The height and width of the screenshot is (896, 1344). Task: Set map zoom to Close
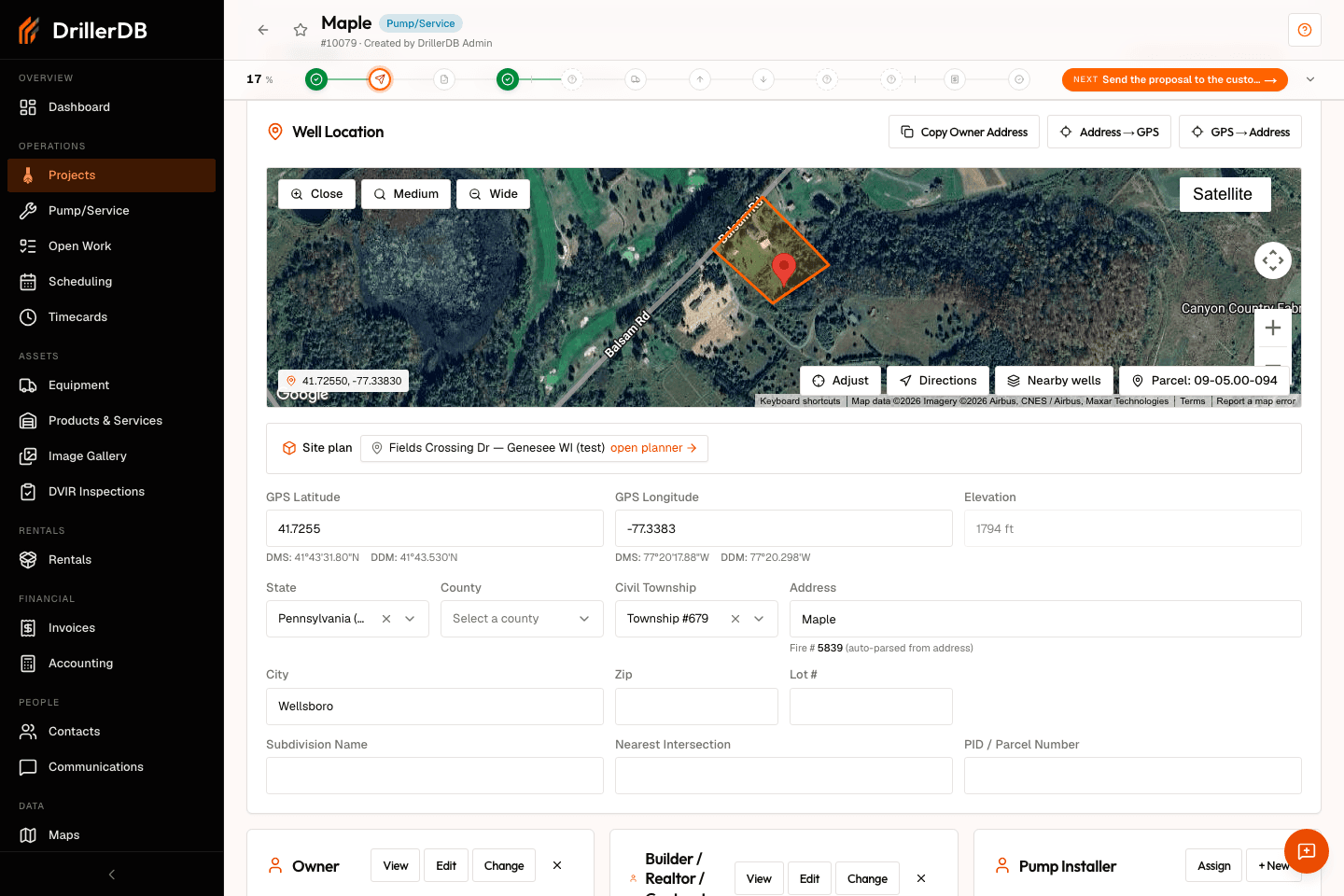316,194
